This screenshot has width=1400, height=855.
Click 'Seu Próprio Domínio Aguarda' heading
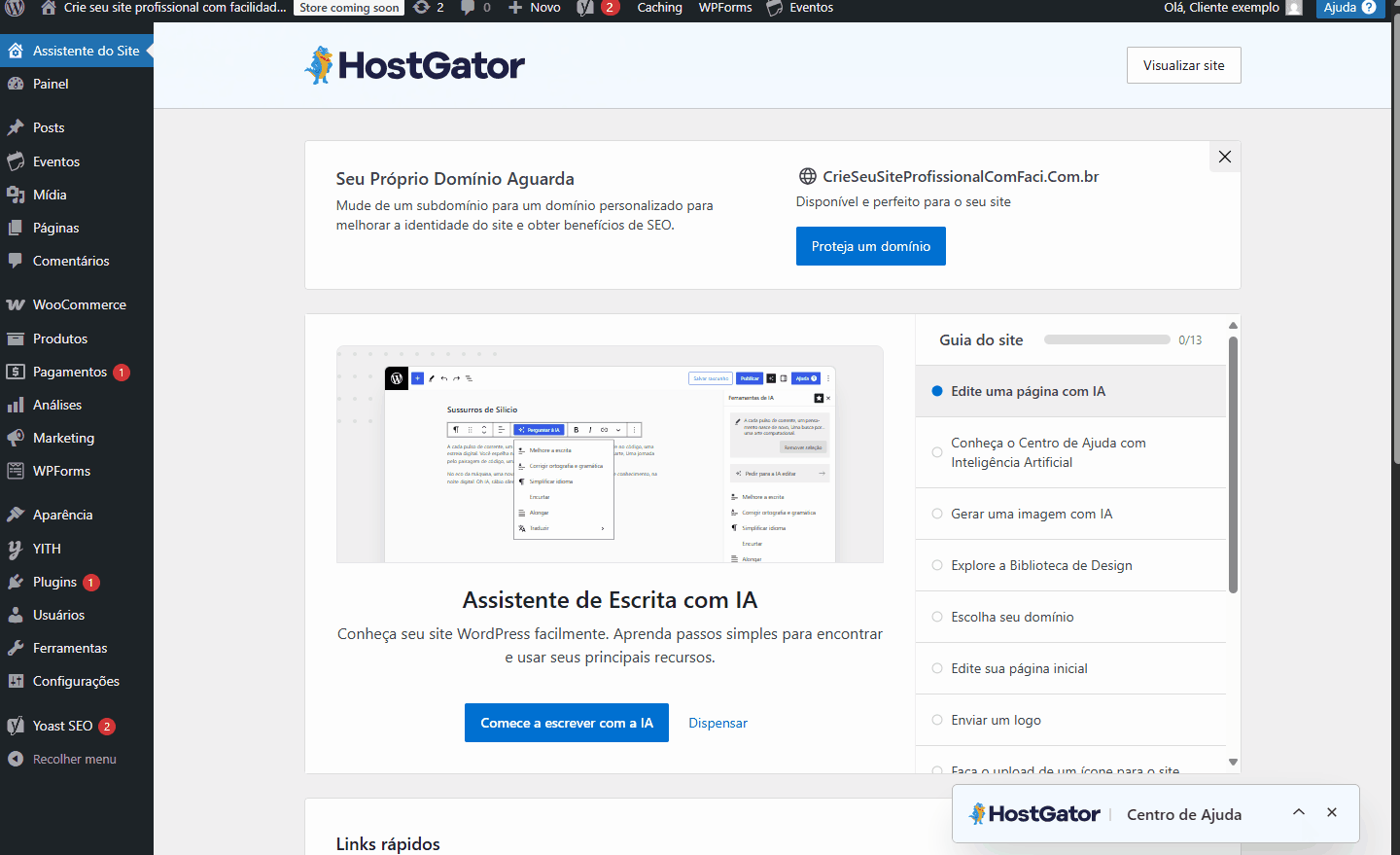click(455, 178)
